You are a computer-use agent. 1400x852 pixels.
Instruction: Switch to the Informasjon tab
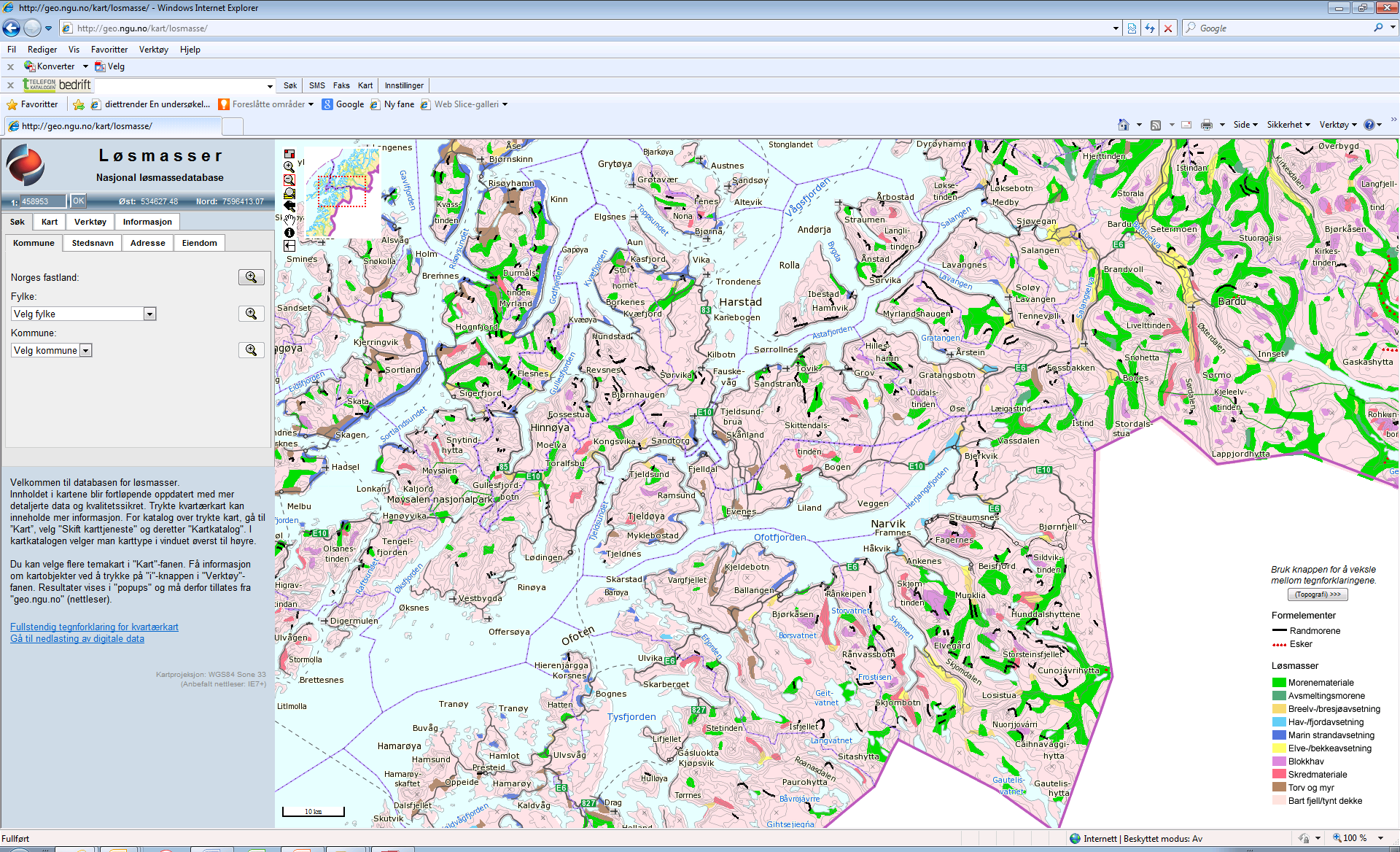pos(147,222)
